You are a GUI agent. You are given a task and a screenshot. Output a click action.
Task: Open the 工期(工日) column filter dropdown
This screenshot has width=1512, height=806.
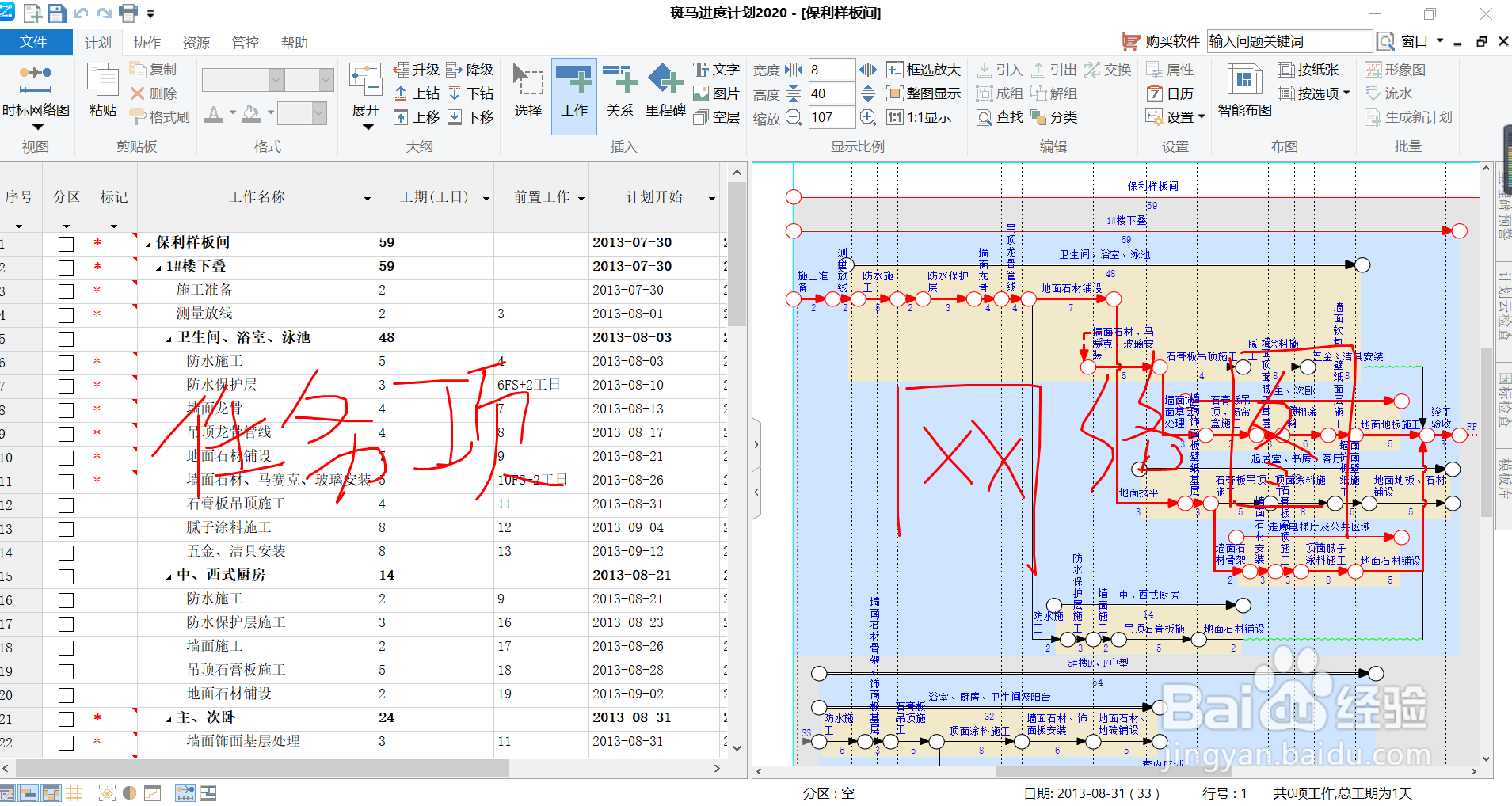[x=486, y=199]
